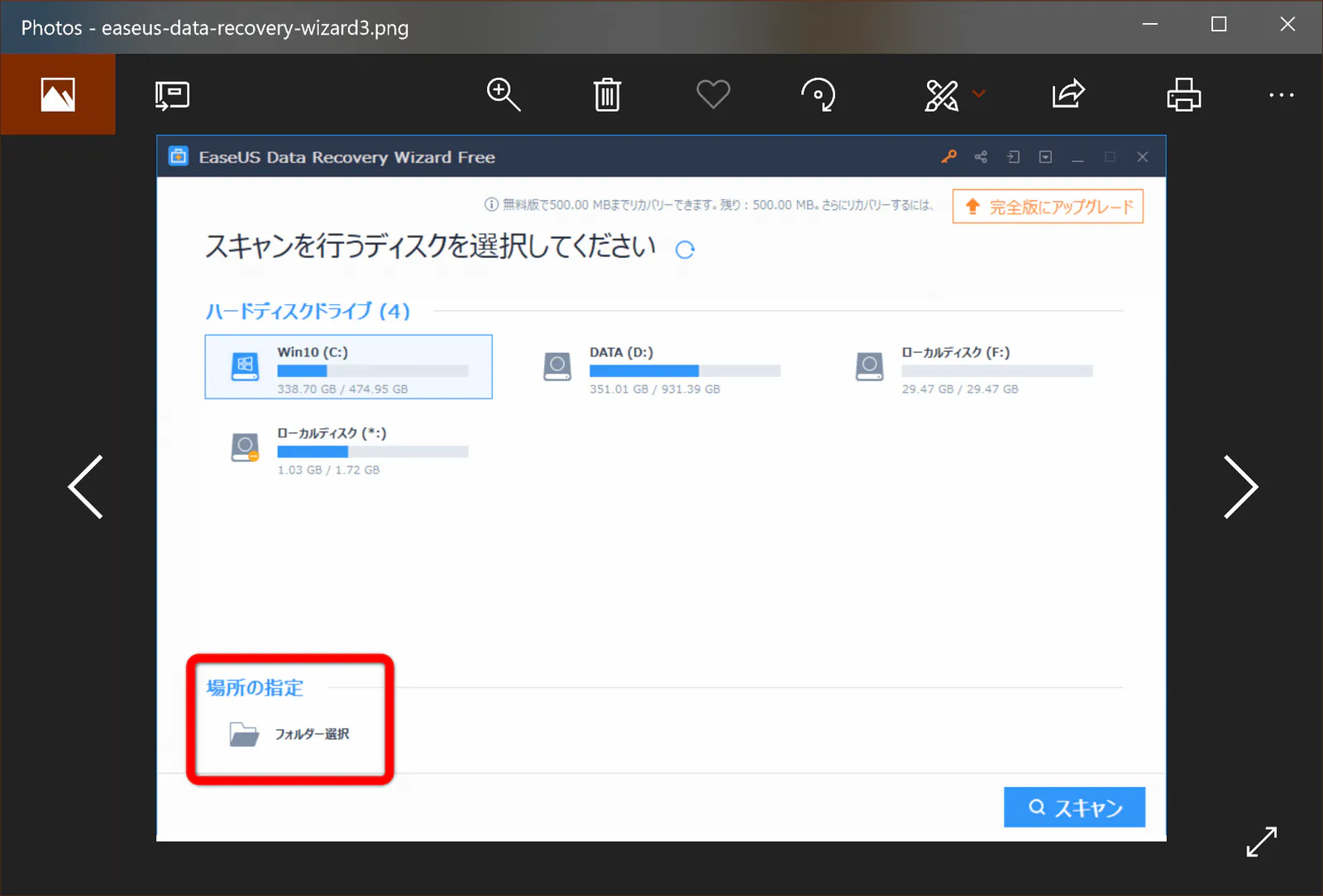Zoom in on the photo
Screen dimensions: 1323x896
503,94
